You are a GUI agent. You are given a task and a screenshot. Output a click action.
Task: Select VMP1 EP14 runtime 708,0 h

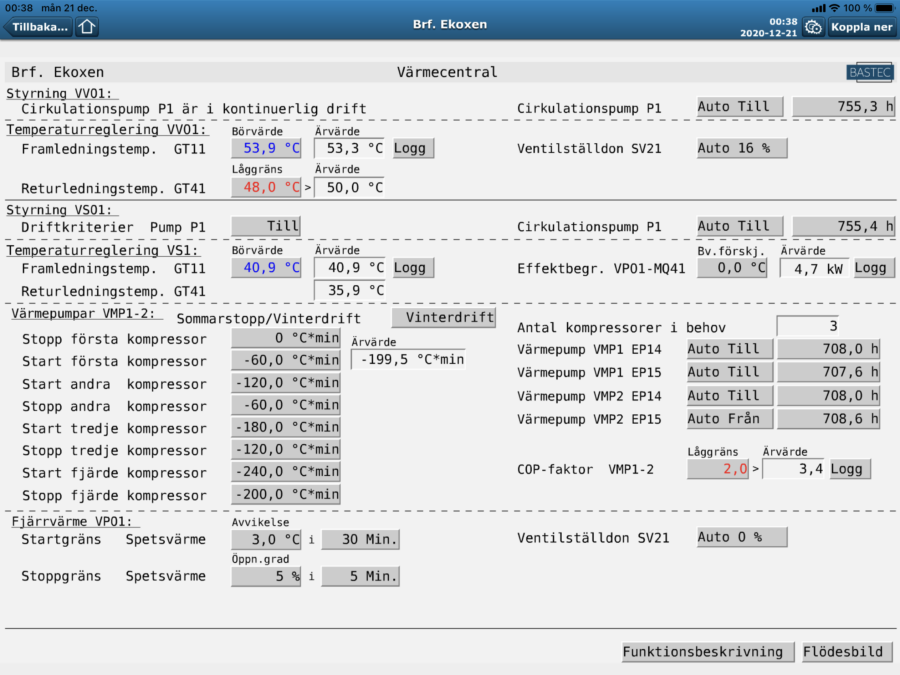828,349
